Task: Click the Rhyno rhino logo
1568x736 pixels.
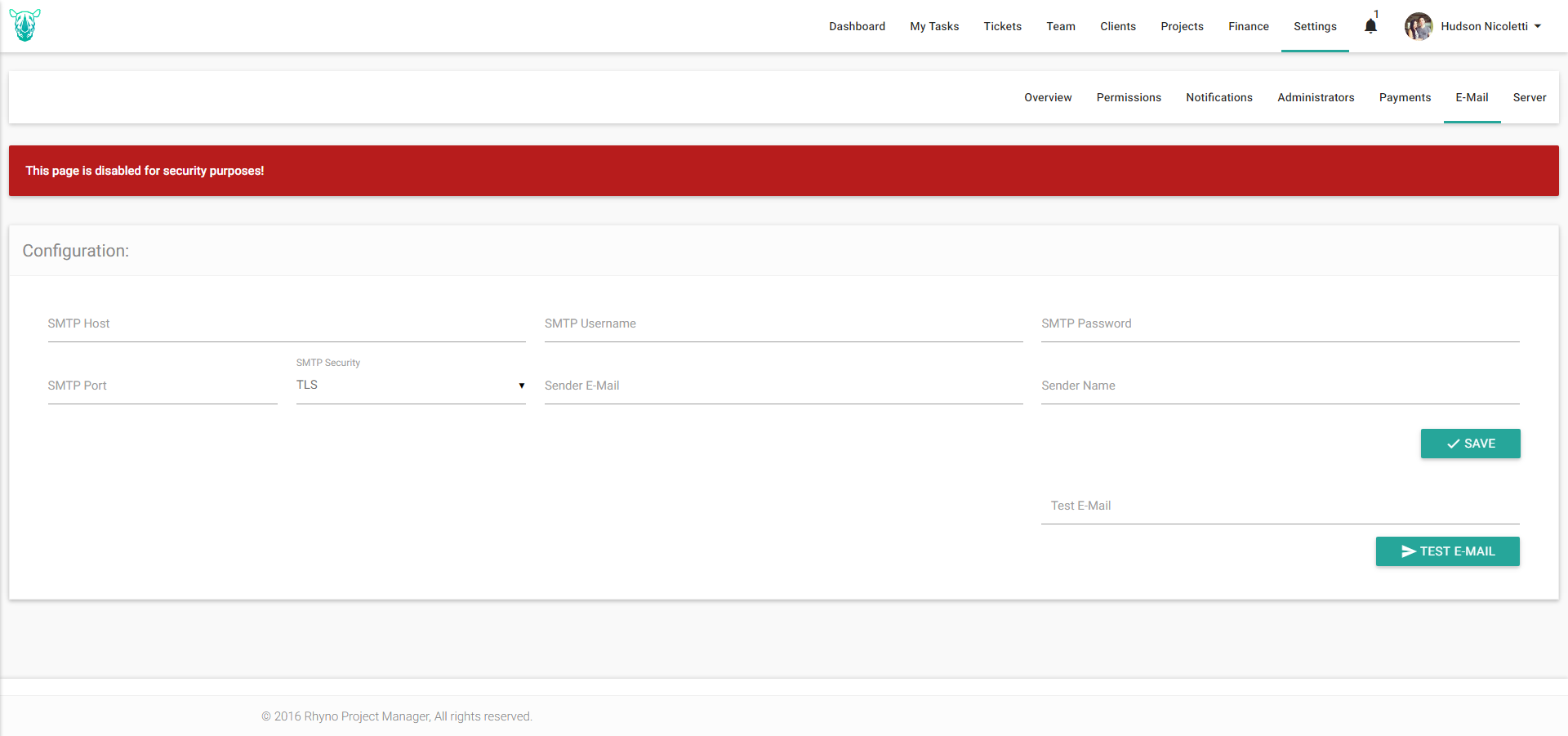Action: click(x=25, y=25)
